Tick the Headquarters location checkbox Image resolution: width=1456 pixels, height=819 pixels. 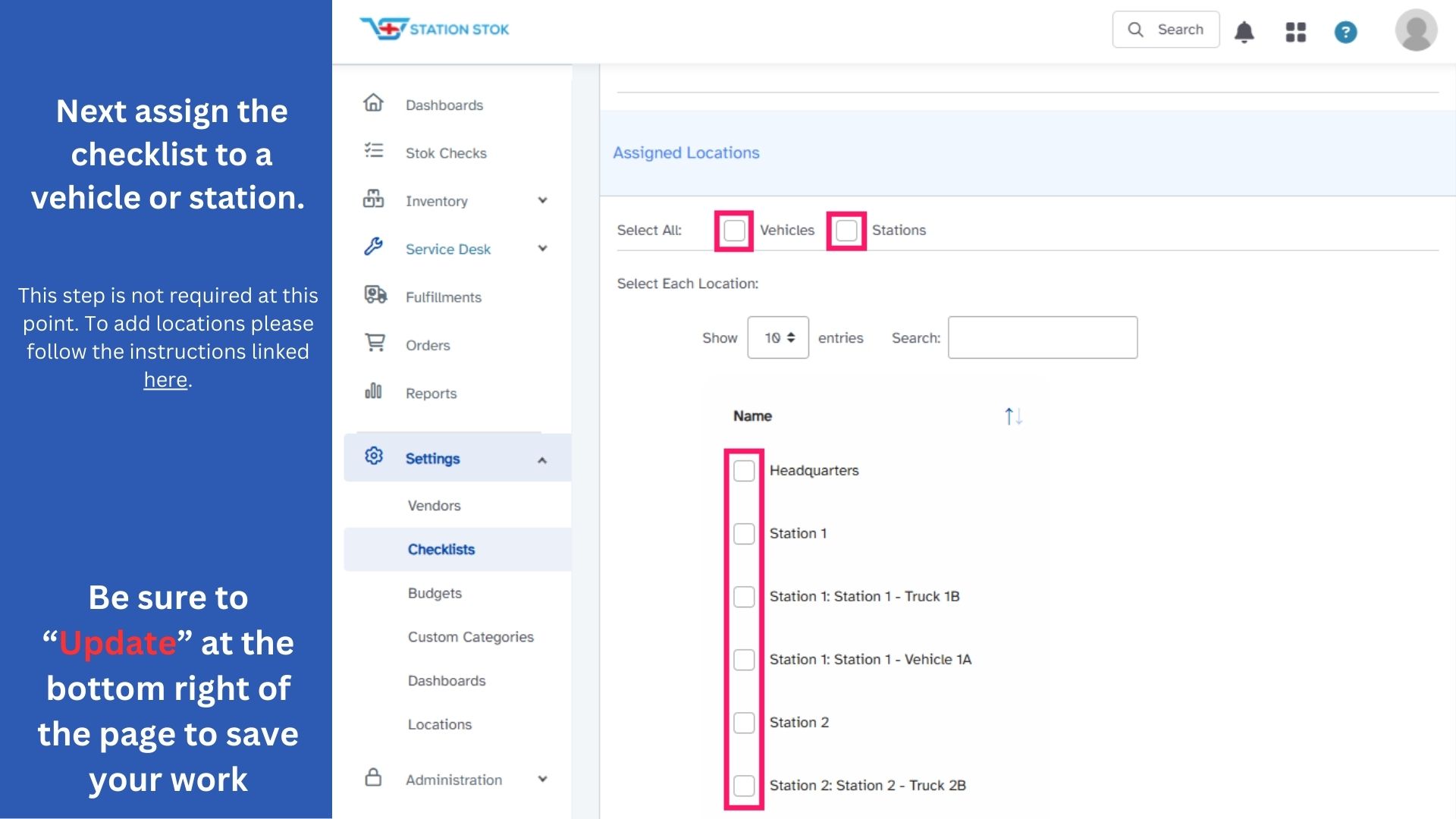click(744, 471)
